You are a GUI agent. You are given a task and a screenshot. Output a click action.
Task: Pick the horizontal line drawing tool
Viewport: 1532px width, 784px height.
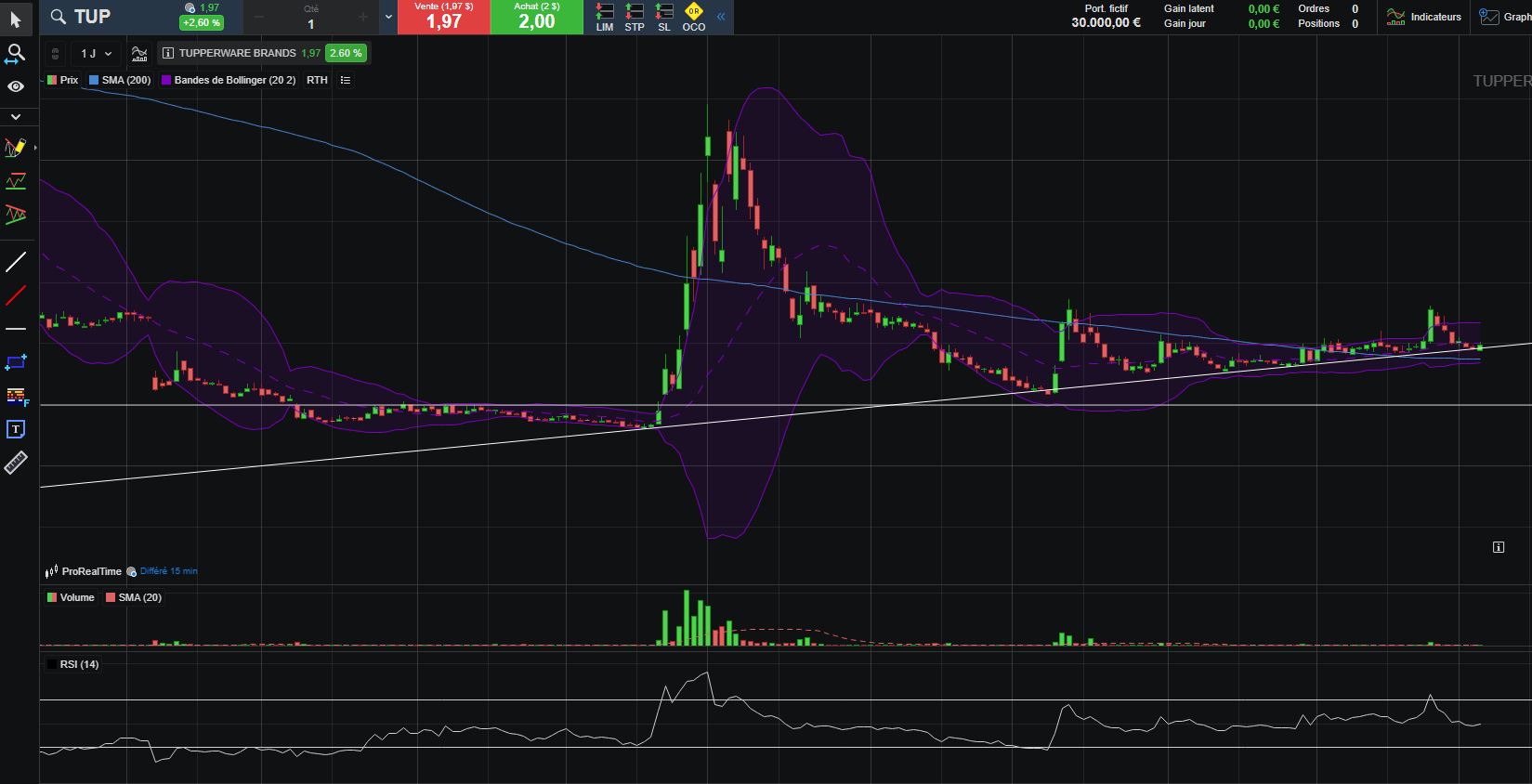pyautogui.click(x=16, y=329)
